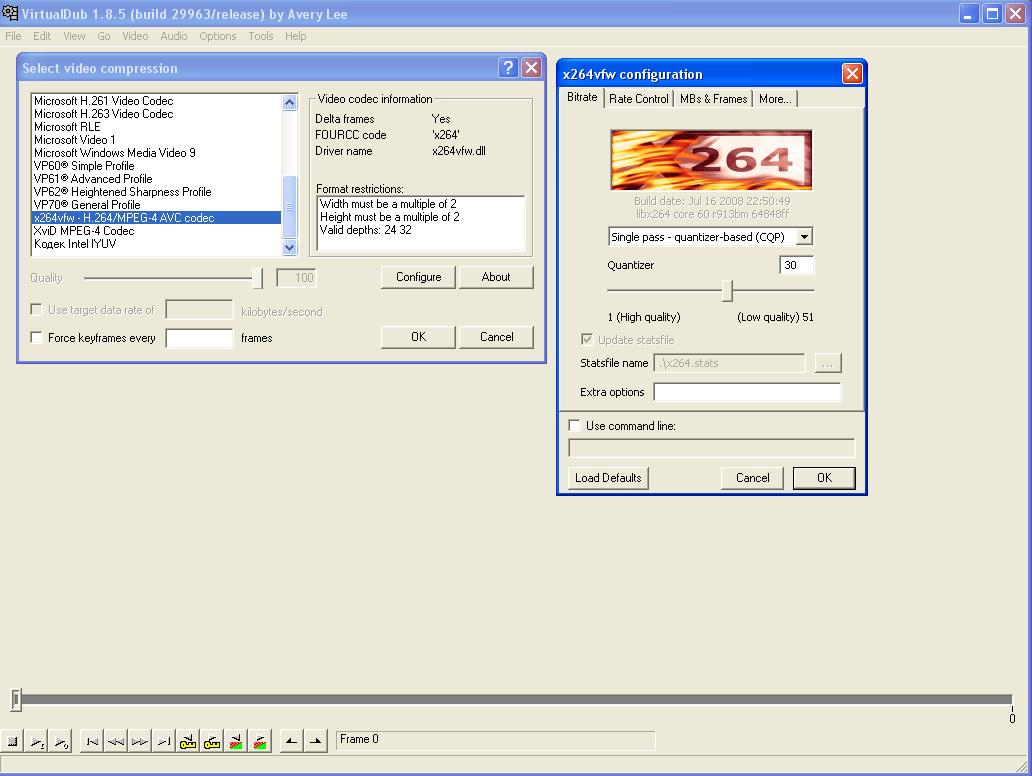Viewport: 1032px width, 776px height.
Task: Open the Video menu
Action: click(135, 36)
